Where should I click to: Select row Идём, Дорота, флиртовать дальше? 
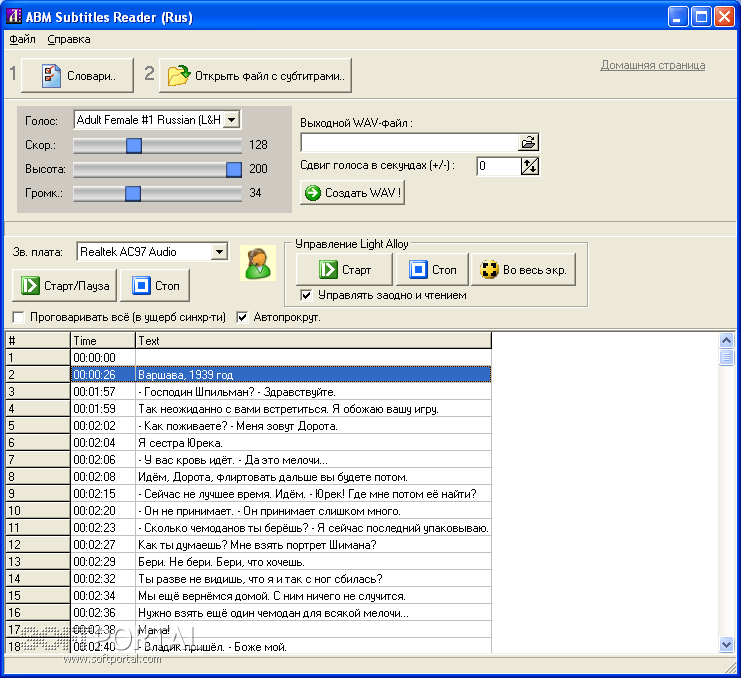tap(249, 477)
